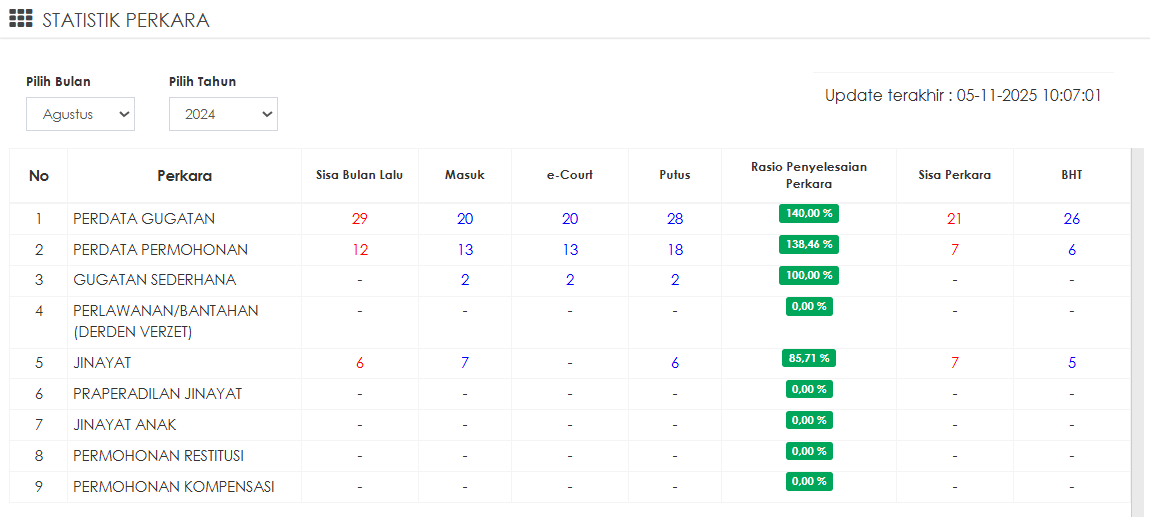Click Putus value 28 for Perdata Gugatan
Image resolution: width=1150 pixels, height=517 pixels.
coord(675,219)
